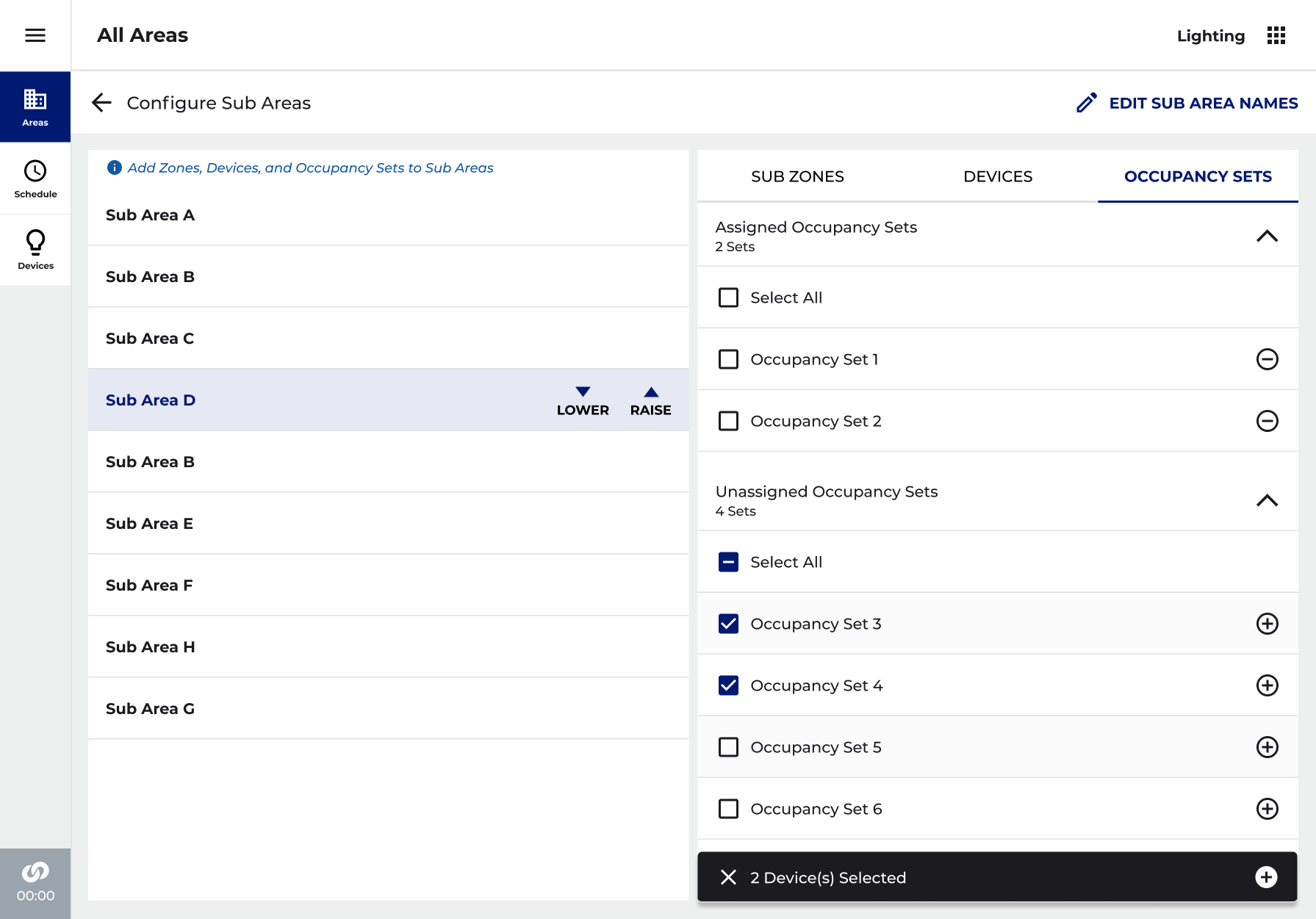The height and width of the screenshot is (919, 1316).
Task: Click EDIT SUB AREA NAMES
Action: coord(1203,103)
